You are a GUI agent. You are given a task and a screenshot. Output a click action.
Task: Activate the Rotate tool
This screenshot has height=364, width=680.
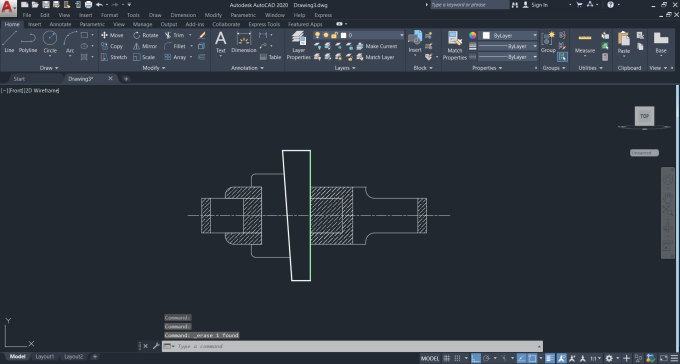tap(146, 35)
